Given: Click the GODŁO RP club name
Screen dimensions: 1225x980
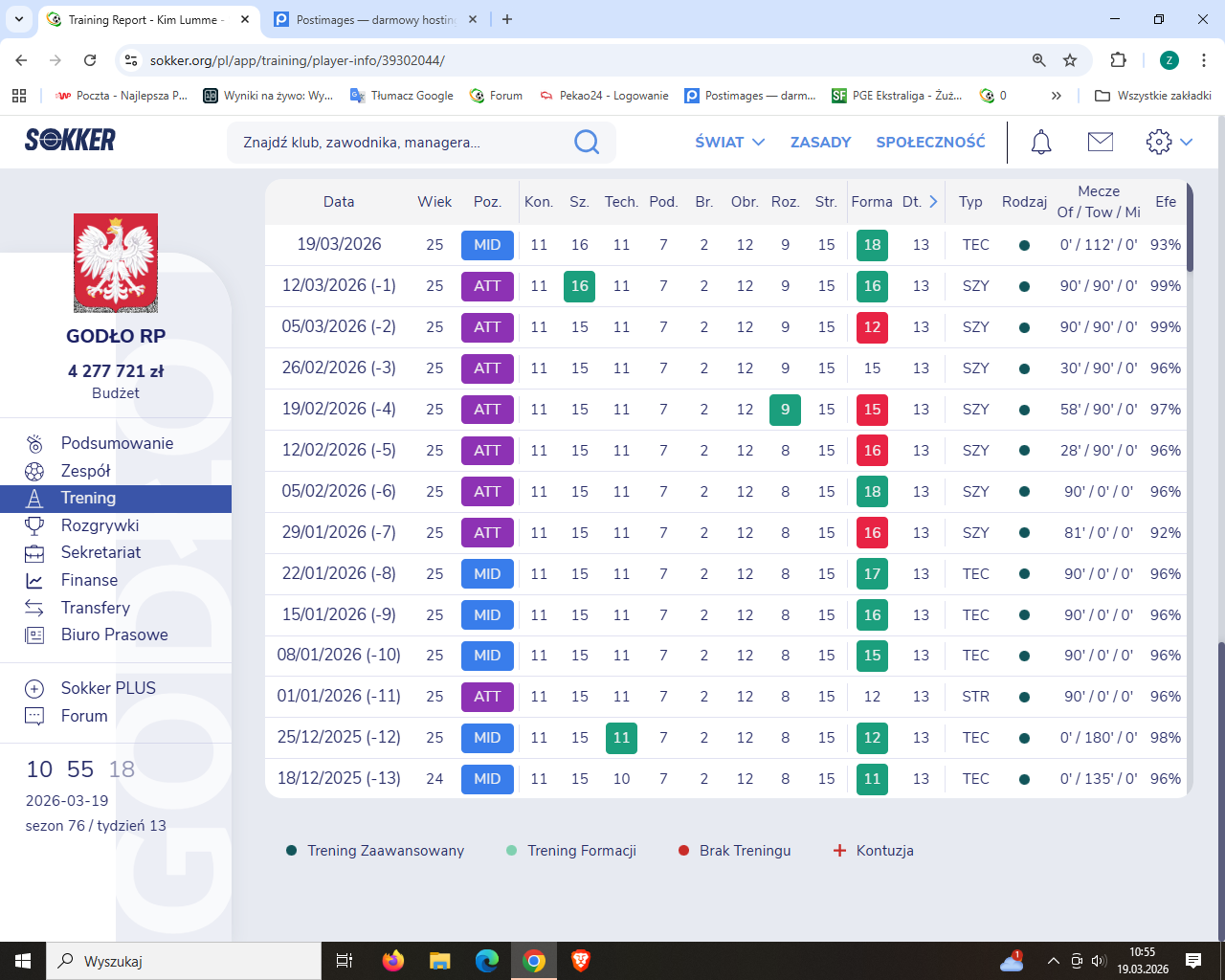Looking at the screenshot, I should tap(116, 336).
